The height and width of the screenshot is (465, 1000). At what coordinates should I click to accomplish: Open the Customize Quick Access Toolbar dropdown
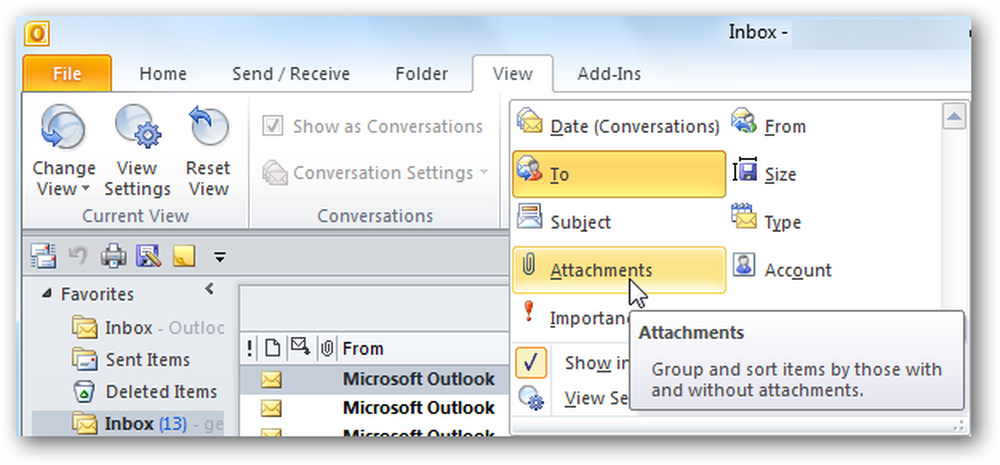click(219, 257)
